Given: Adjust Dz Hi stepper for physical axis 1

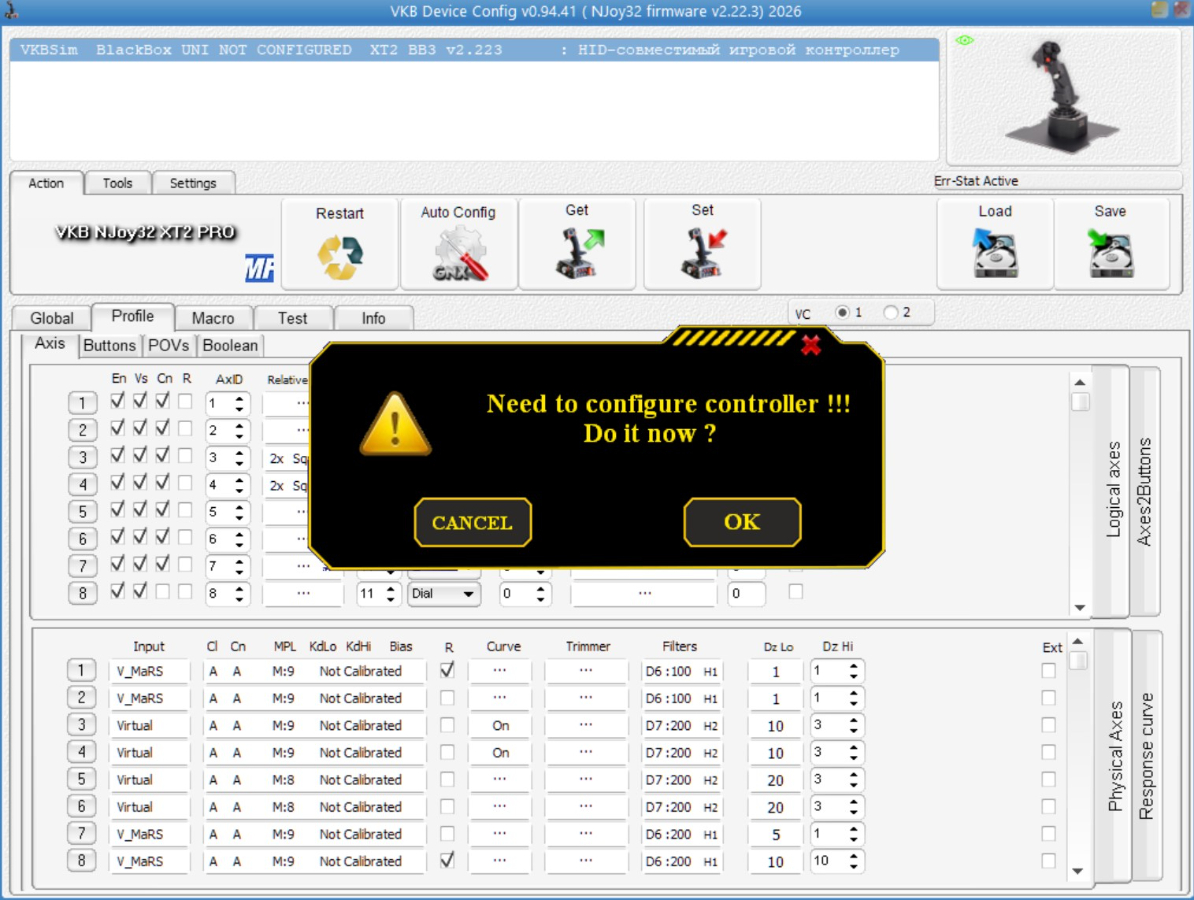Looking at the screenshot, I should [853, 671].
